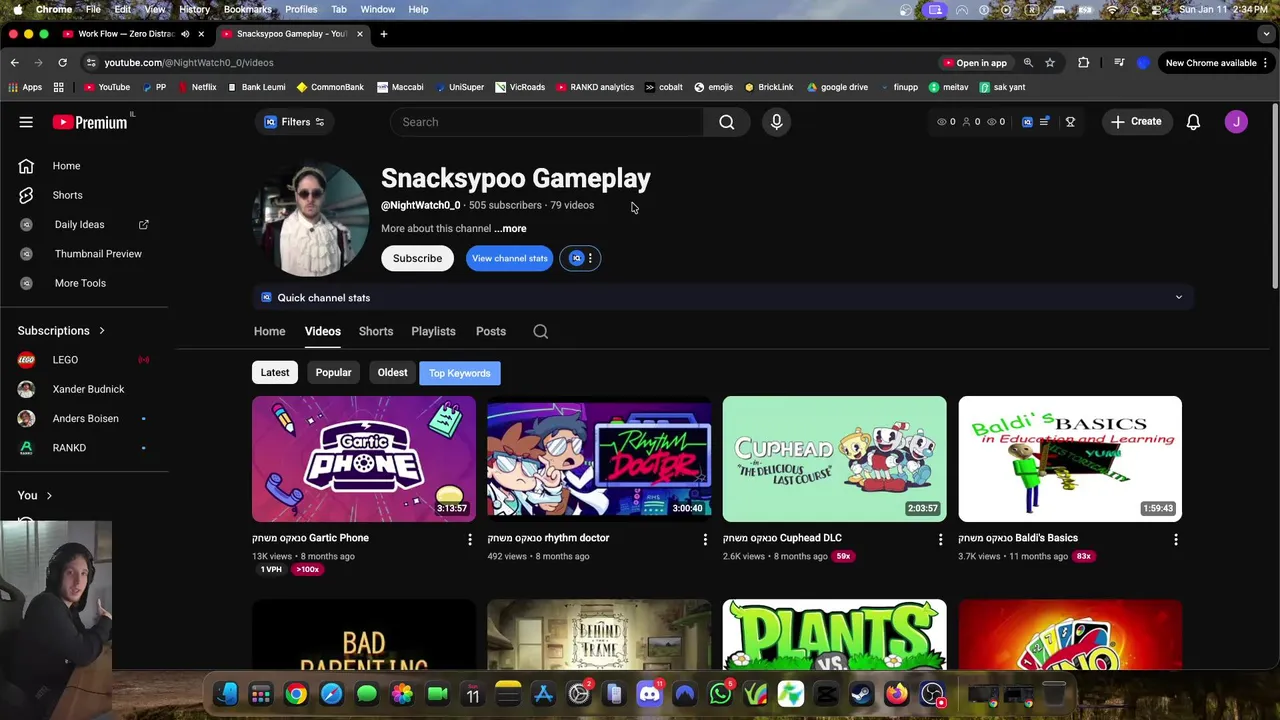Open the Chrome three-dot menu

[x=1266, y=63]
